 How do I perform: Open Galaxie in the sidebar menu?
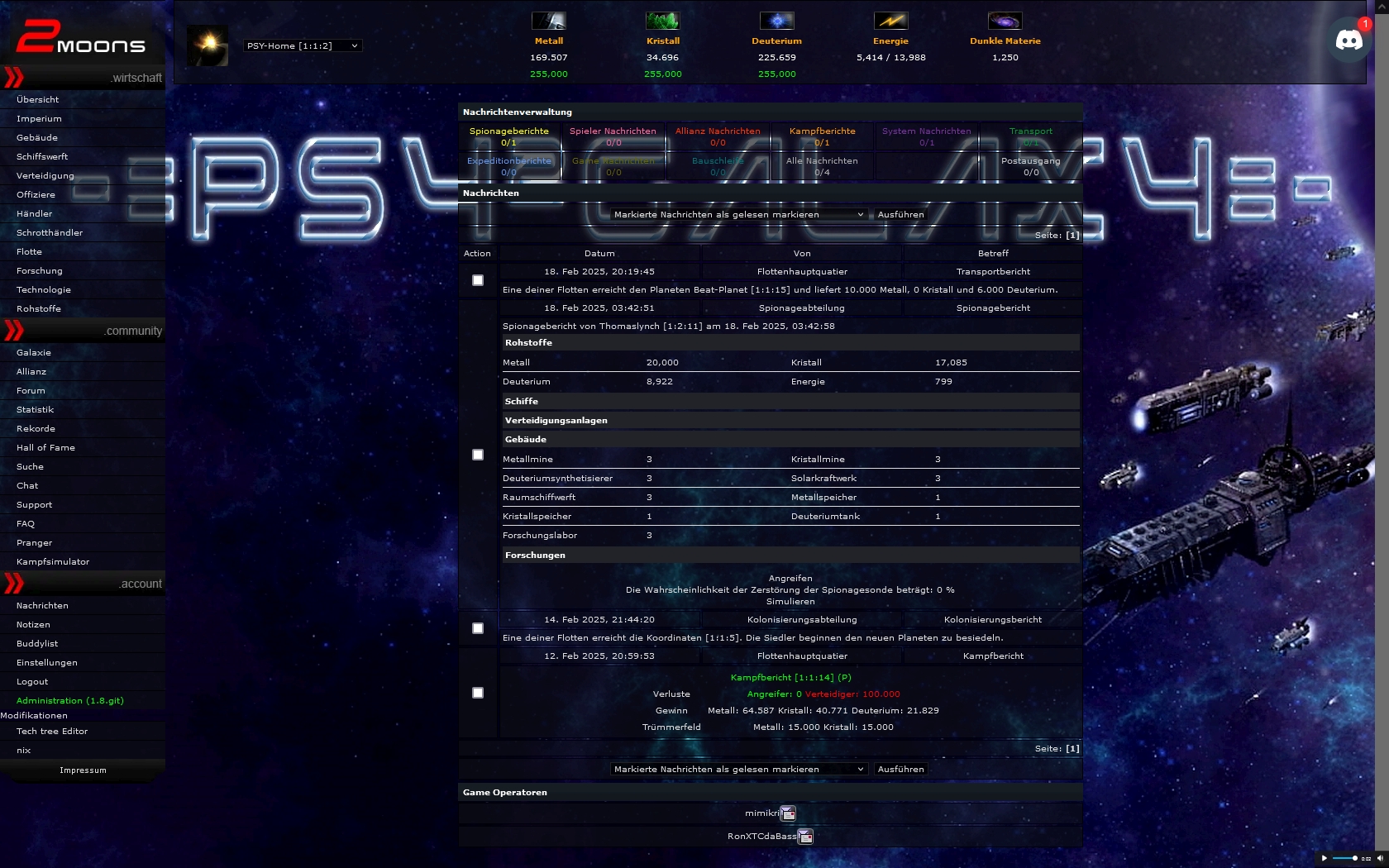coord(34,353)
